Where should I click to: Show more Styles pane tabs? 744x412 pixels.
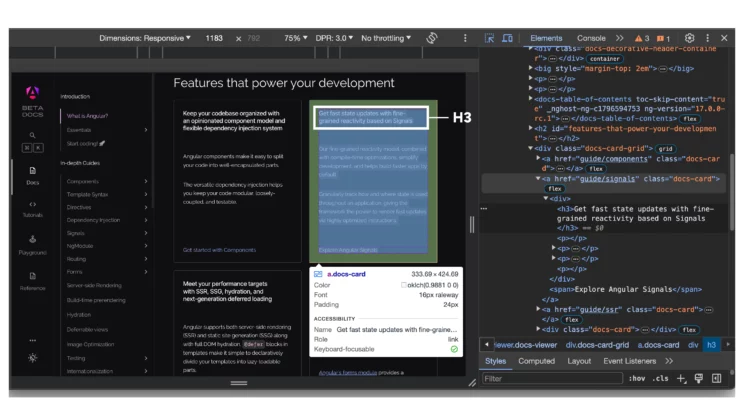(x=669, y=361)
